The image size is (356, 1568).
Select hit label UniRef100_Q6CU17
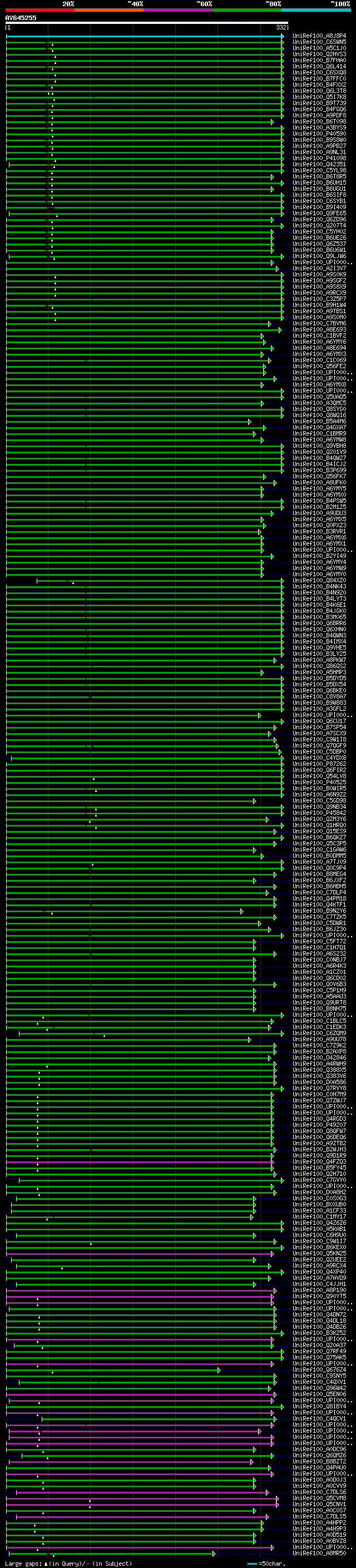coord(319,721)
